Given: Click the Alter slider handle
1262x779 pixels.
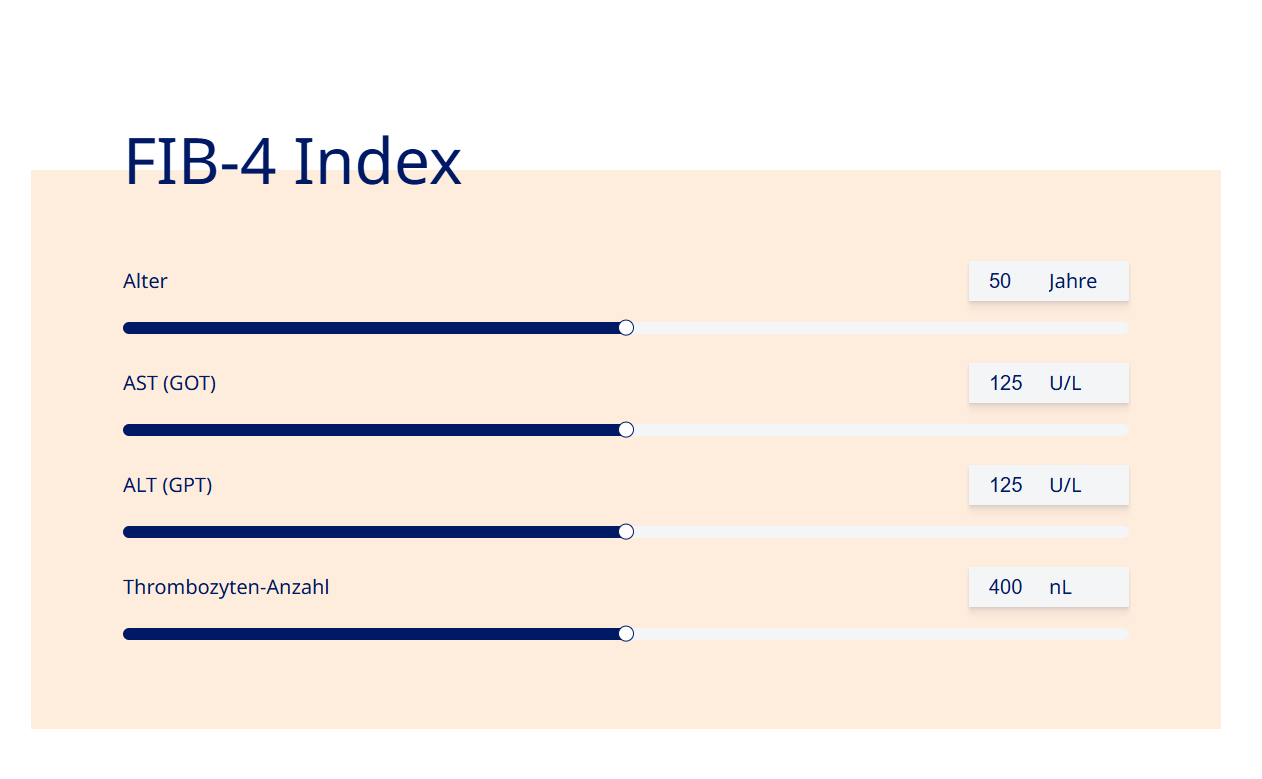Looking at the screenshot, I should [x=626, y=328].
